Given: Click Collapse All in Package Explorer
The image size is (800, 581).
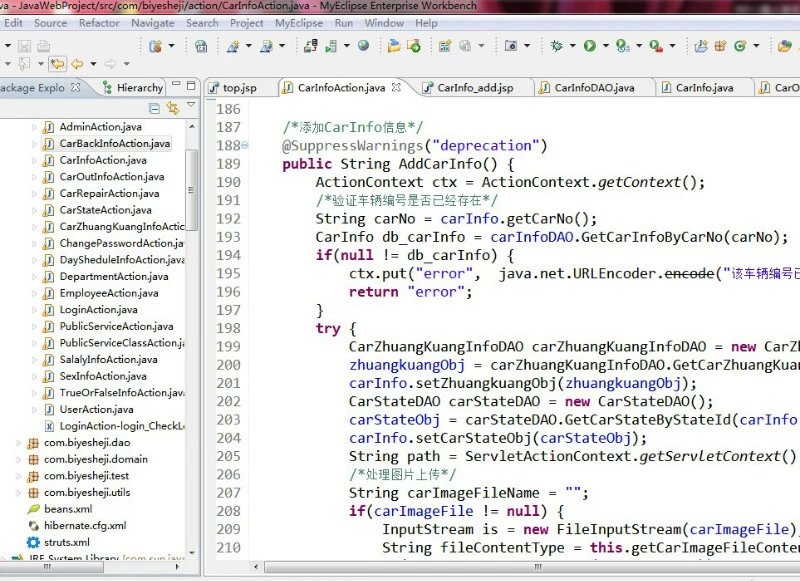Looking at the screenshot, I should (154, 108).
